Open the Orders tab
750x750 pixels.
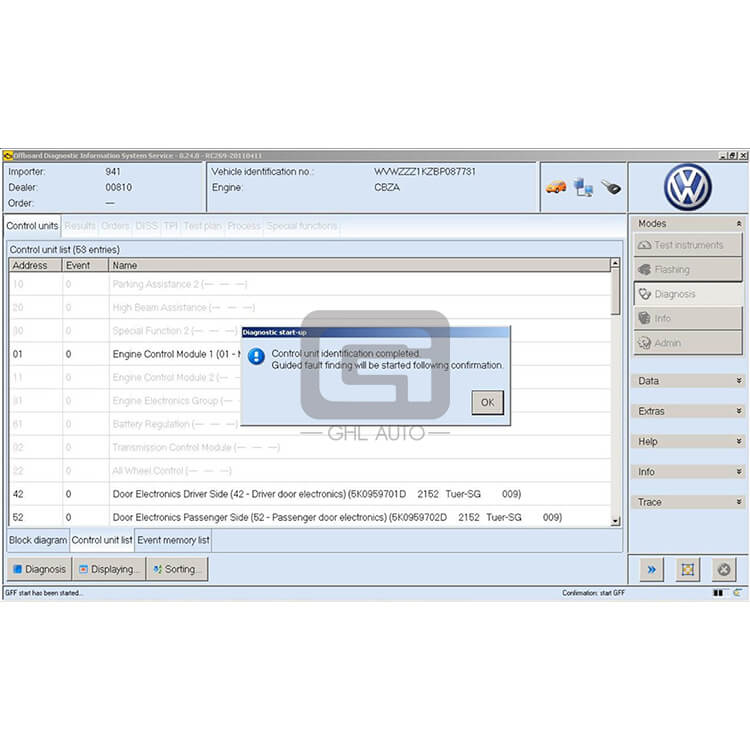(115, 226)
